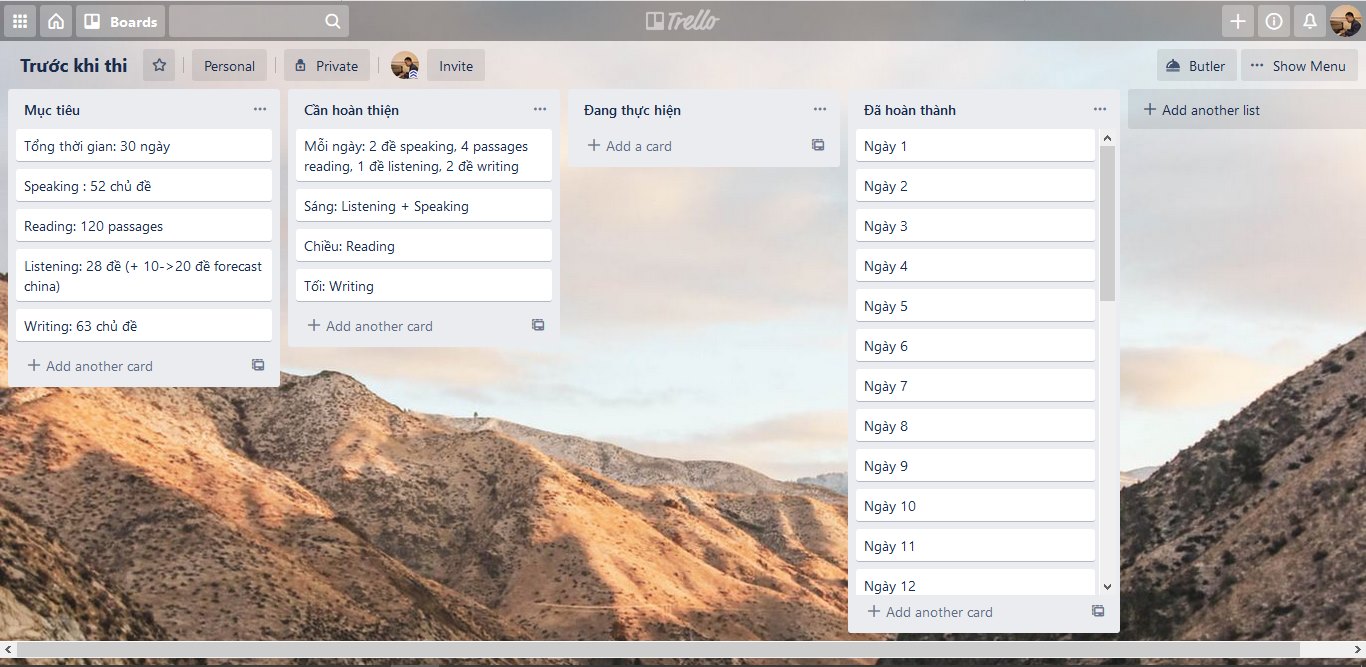Open the account avatar top right
1366x667 pixels.
1345,21
